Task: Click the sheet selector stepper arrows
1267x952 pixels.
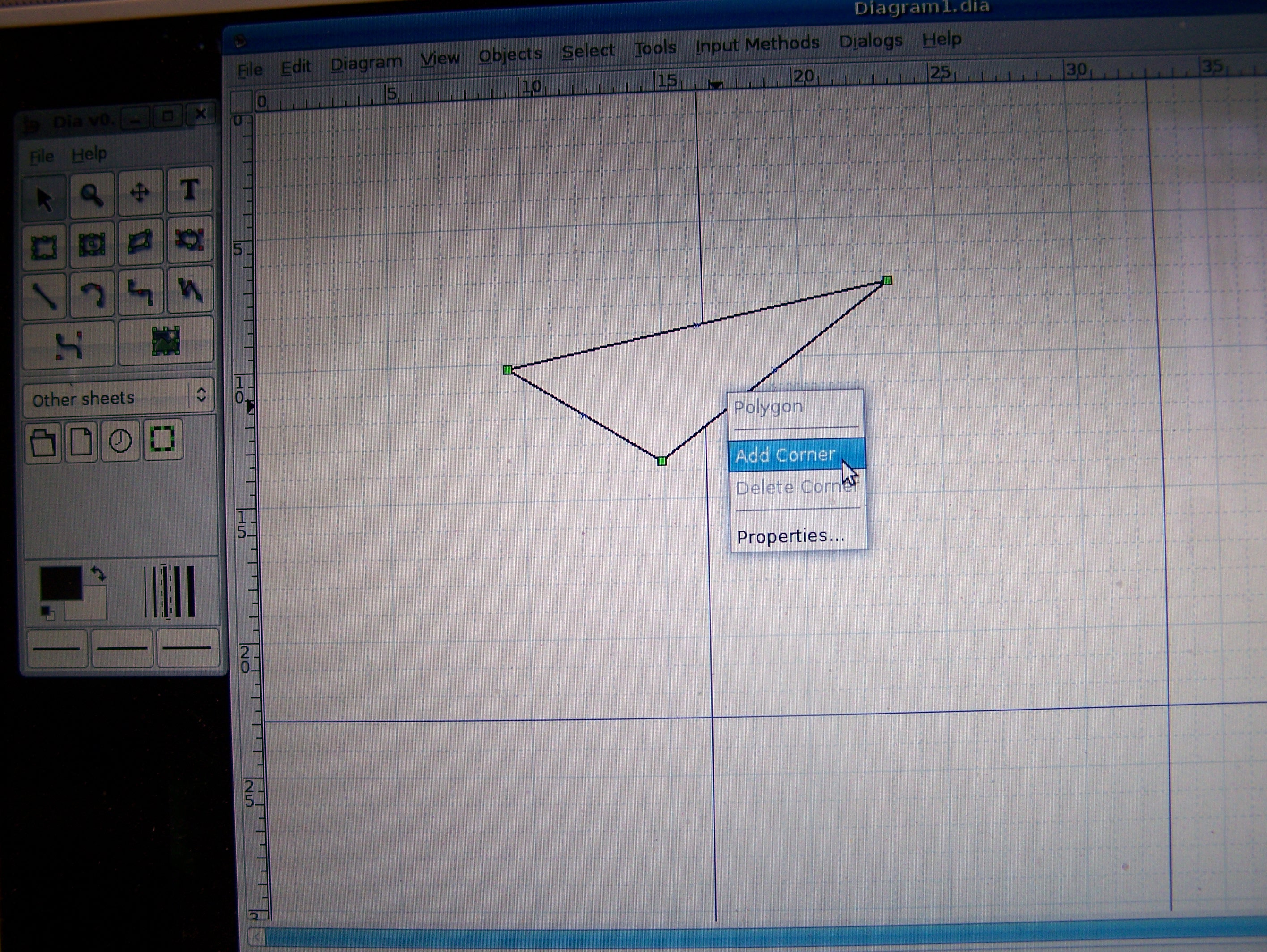Action: click(x=202, y=395)
